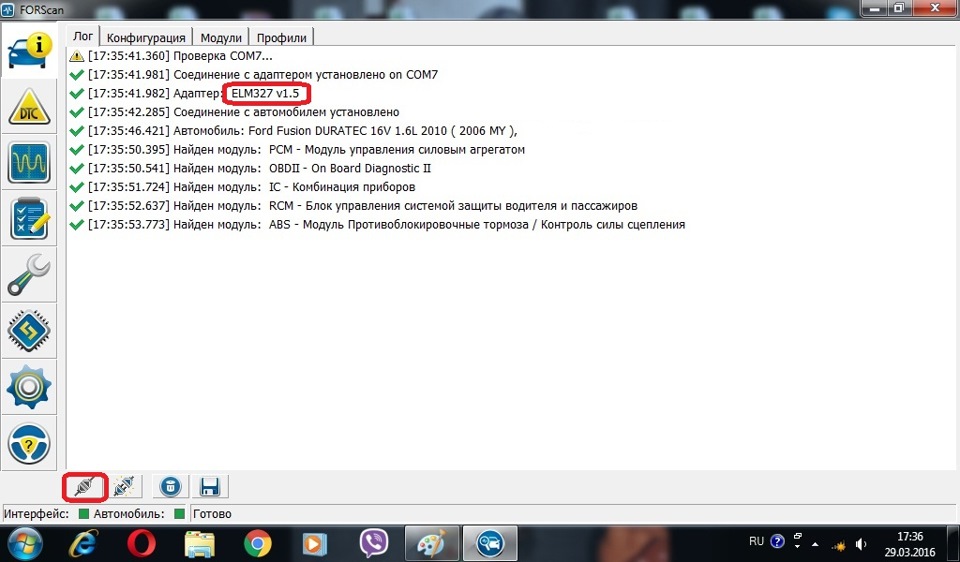Select the Ford Fusion DURATEC vehicle line
This screenshot has height=562, width=960.
click(x=293, y=131)
